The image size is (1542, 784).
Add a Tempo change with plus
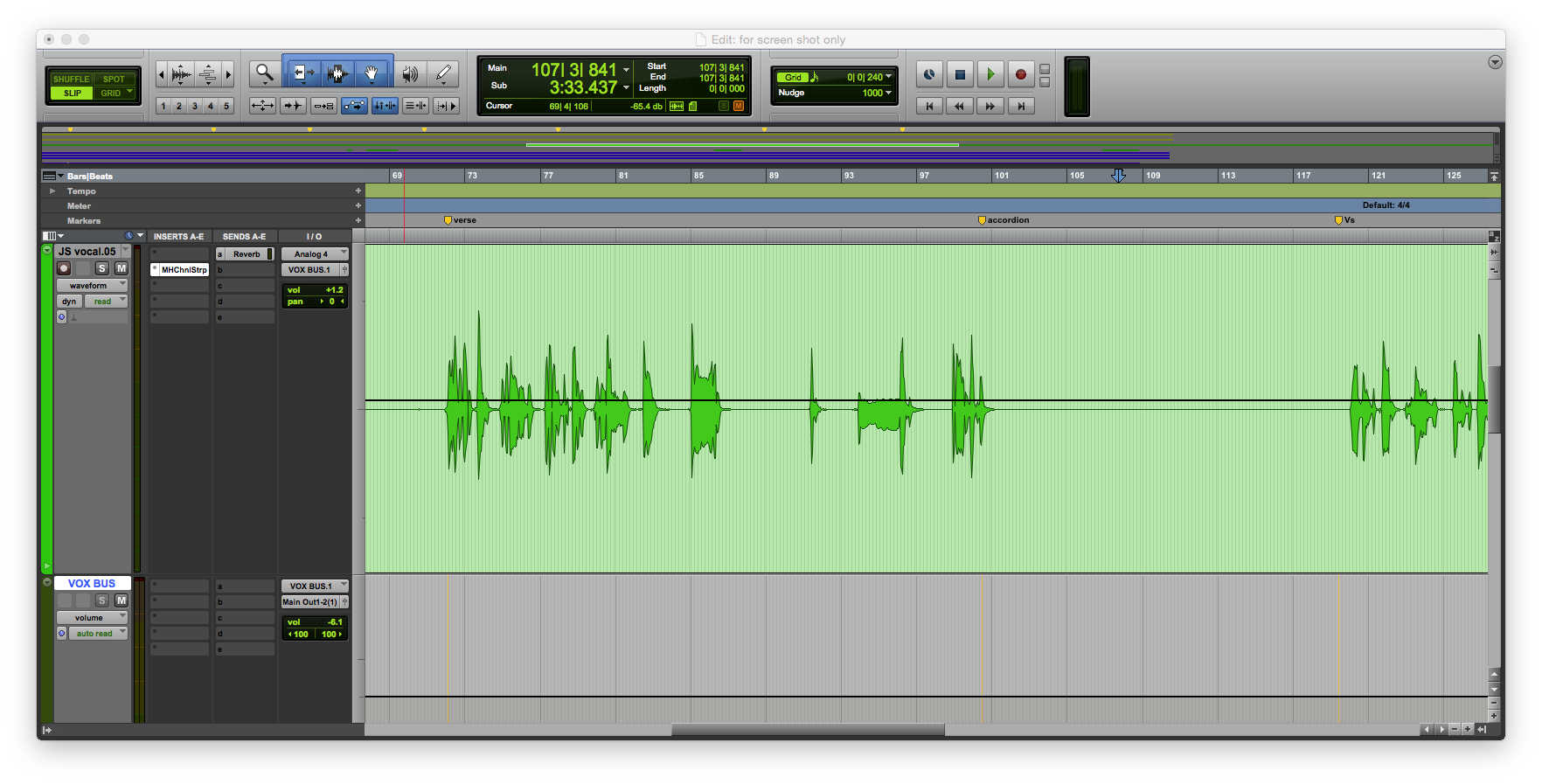pyautogui.click(x=358, y=191)
